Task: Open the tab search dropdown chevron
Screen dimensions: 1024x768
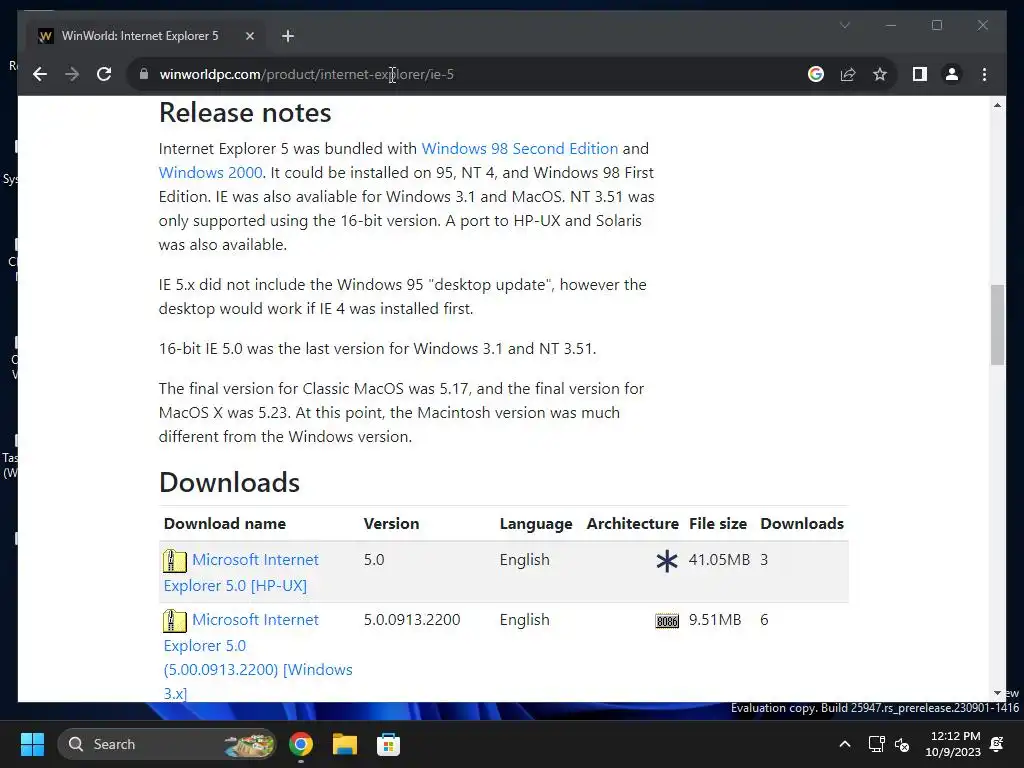Action: tap(844, 25)
